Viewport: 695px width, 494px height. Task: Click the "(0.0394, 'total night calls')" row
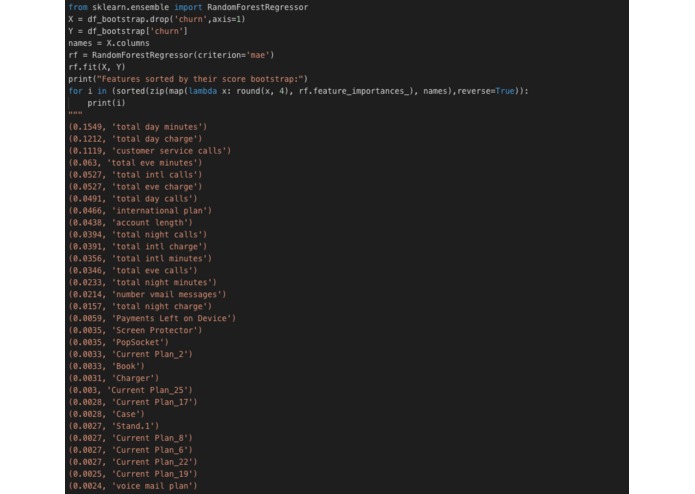[137, 234]
